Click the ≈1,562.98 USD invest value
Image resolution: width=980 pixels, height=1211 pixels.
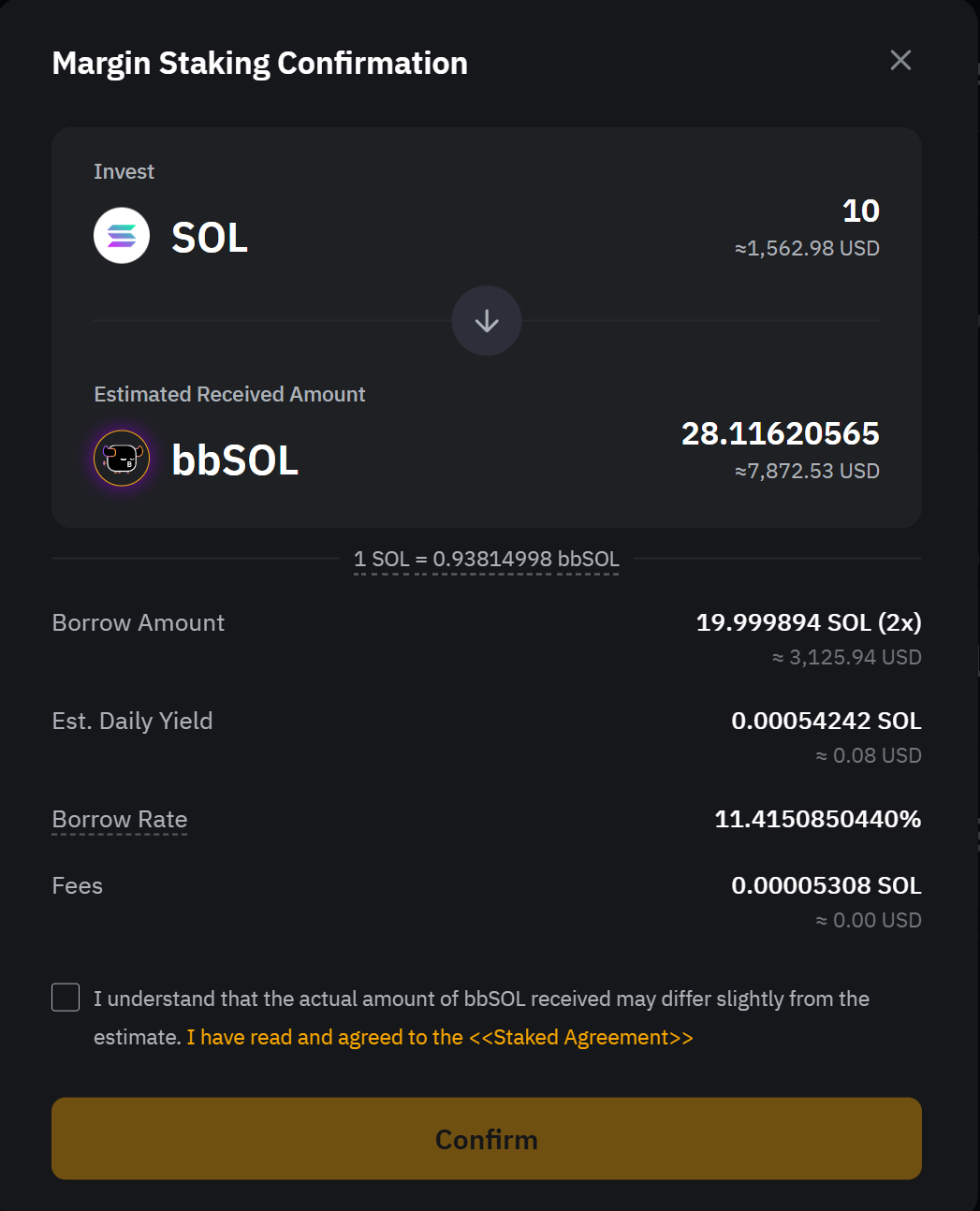pyautogui.click(x=807, y=248)
